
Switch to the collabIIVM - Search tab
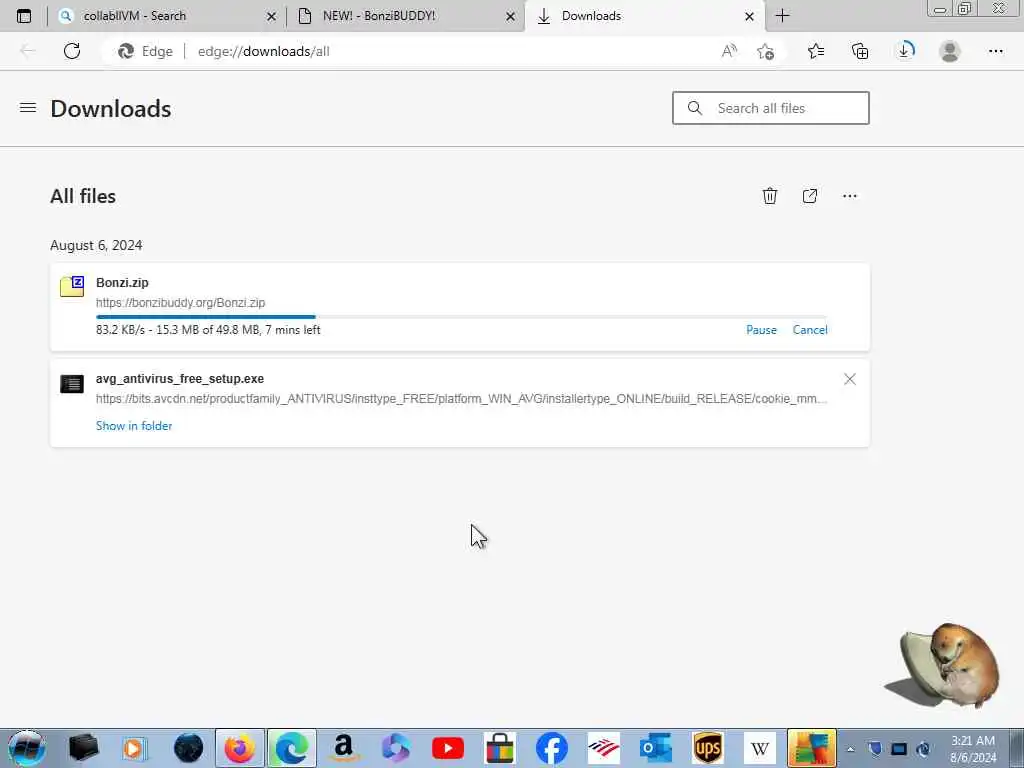pos(167,16)
